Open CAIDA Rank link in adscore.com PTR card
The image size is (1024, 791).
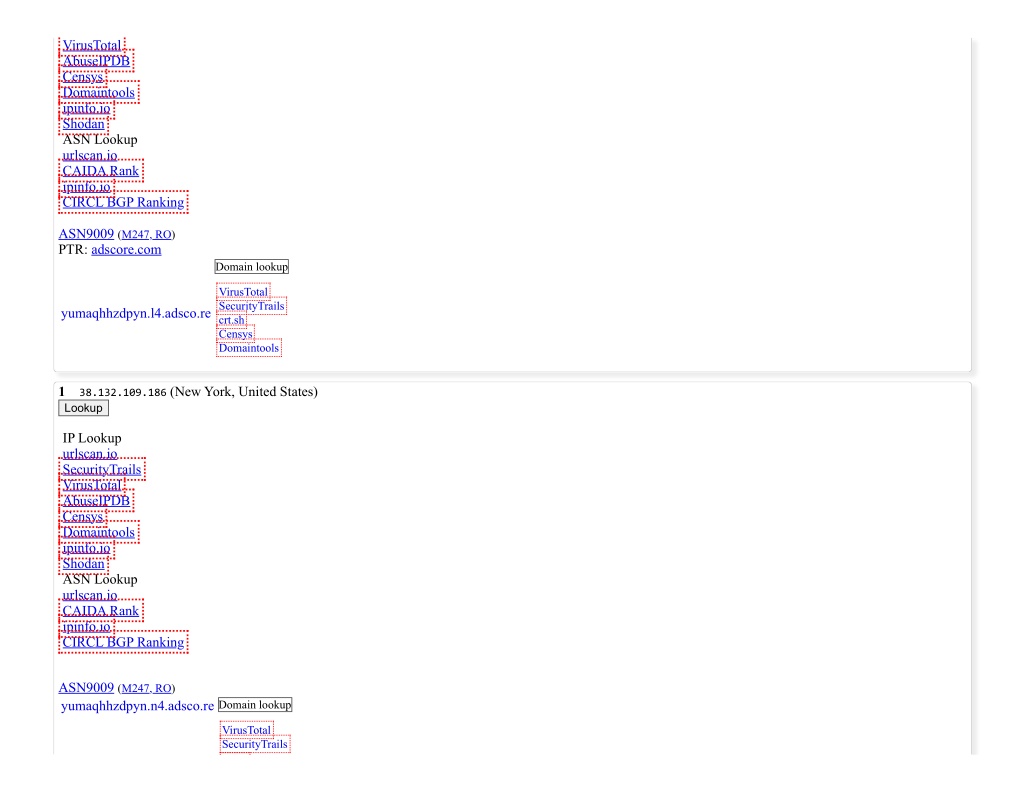101,170
